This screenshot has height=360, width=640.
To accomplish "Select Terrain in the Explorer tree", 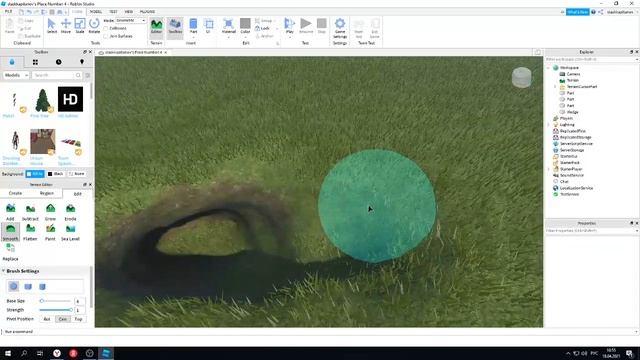I will click(x=572, y=80).
